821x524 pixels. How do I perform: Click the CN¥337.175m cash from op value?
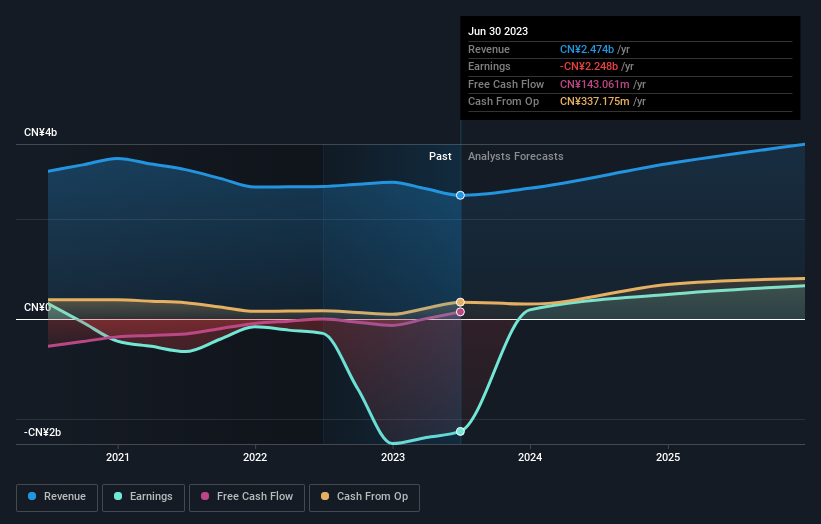tap(595, 102)
